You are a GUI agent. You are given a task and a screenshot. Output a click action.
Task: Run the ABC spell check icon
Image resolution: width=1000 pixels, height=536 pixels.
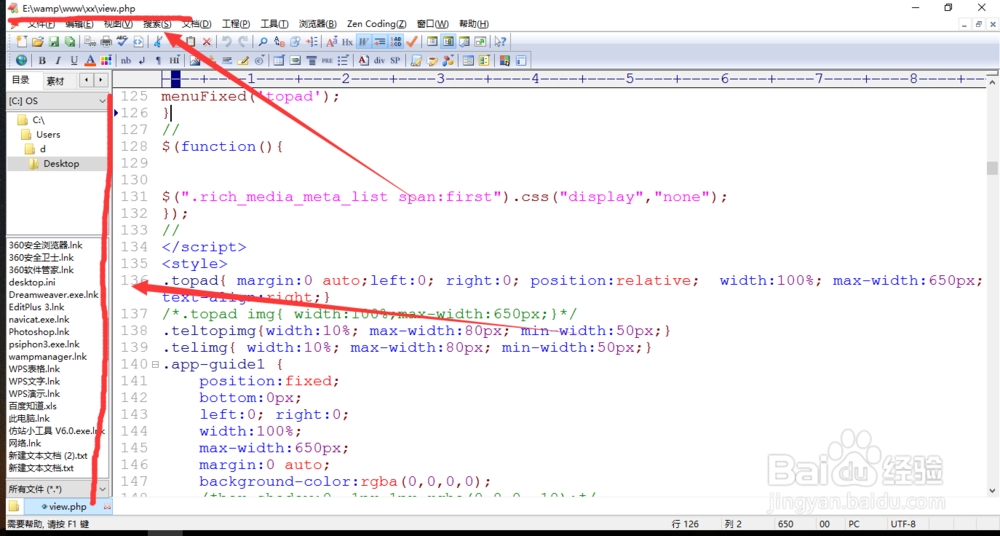[x=122, y=41]
